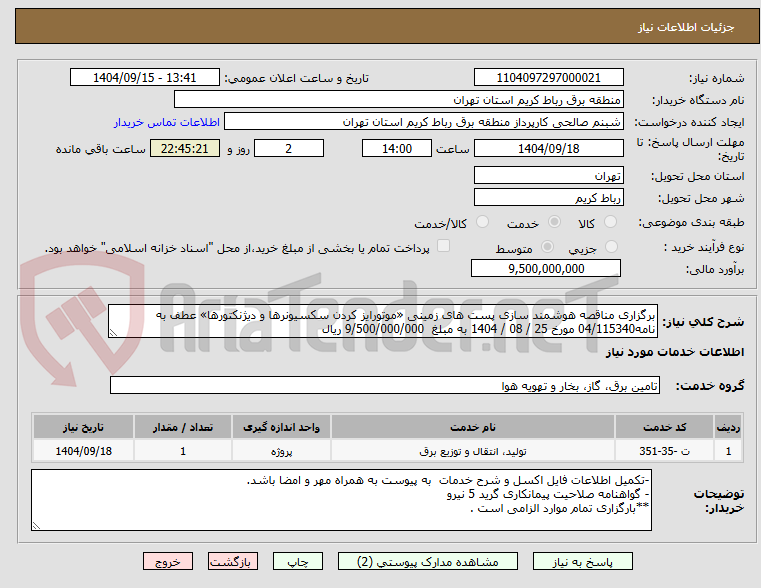Click the بازگشت back button
Screen dimensions: 761x588
coord(233,561)
